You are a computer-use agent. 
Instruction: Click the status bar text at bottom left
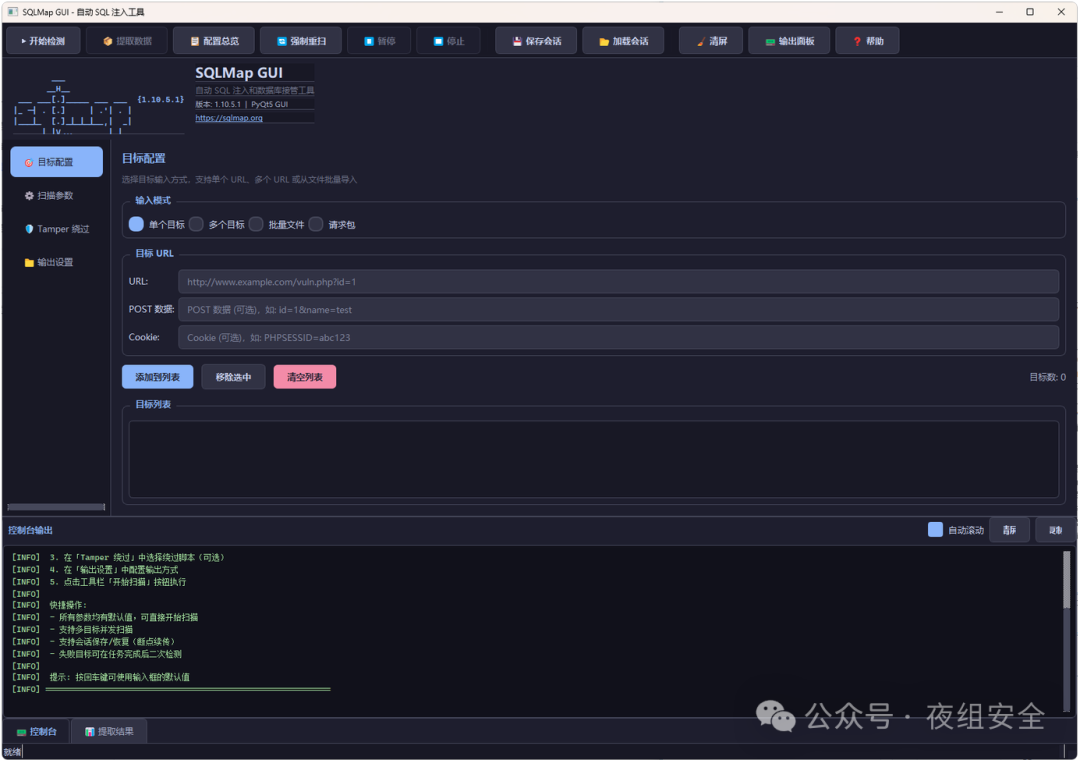(x=12, y=752)
